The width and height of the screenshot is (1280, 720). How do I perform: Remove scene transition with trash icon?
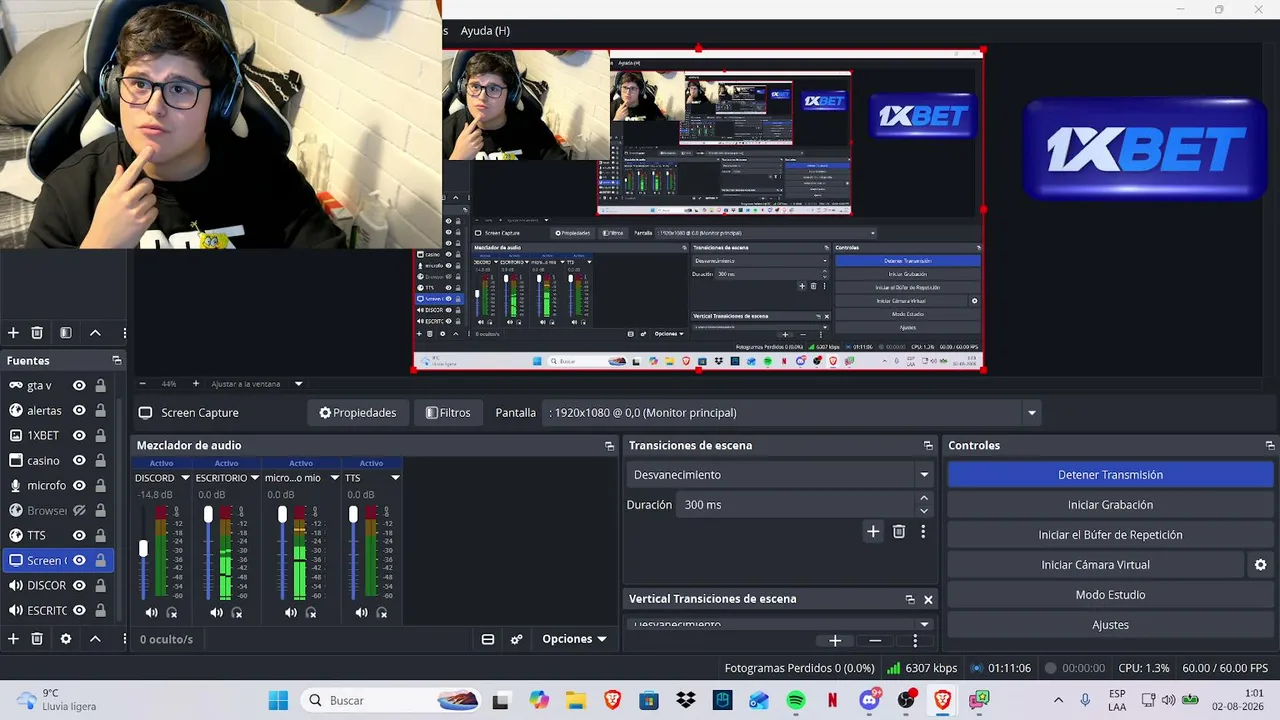(x=899, y=531)
